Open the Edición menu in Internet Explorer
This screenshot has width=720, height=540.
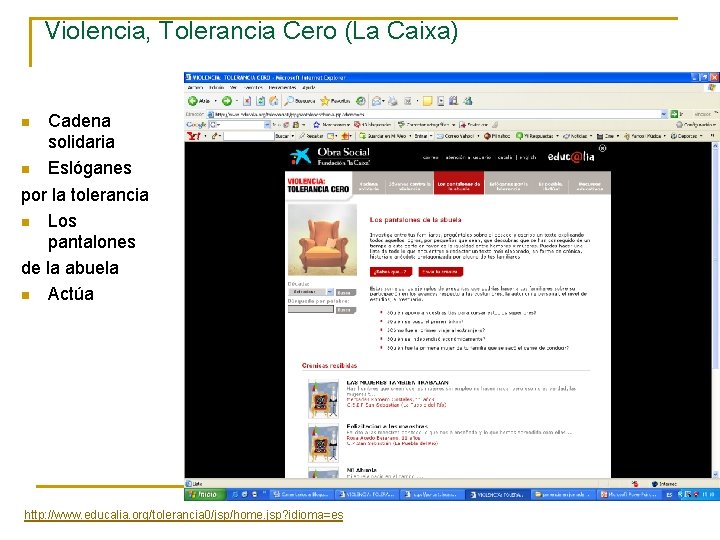[217, 87]
